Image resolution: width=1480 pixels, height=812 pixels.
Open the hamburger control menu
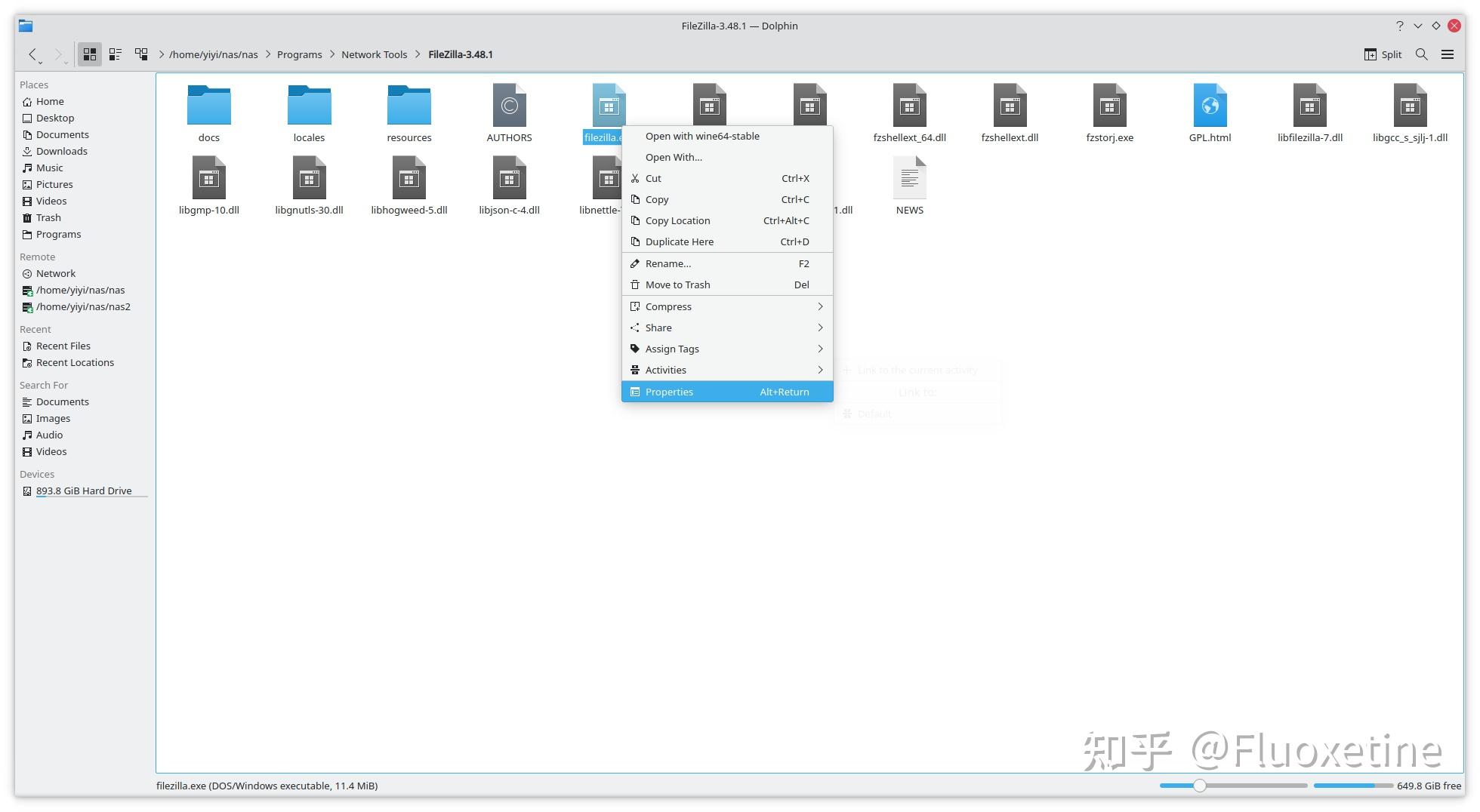(x=1448, y=54)
